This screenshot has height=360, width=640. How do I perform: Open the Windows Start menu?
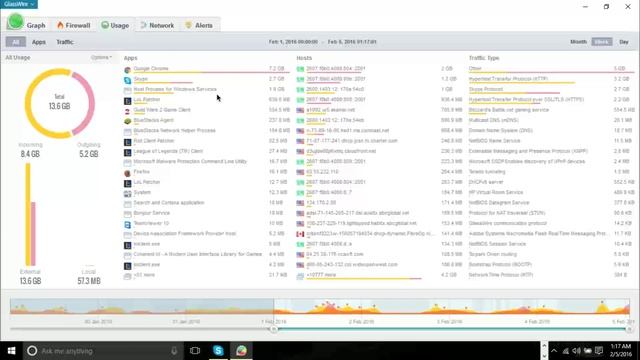click(11, 351)
